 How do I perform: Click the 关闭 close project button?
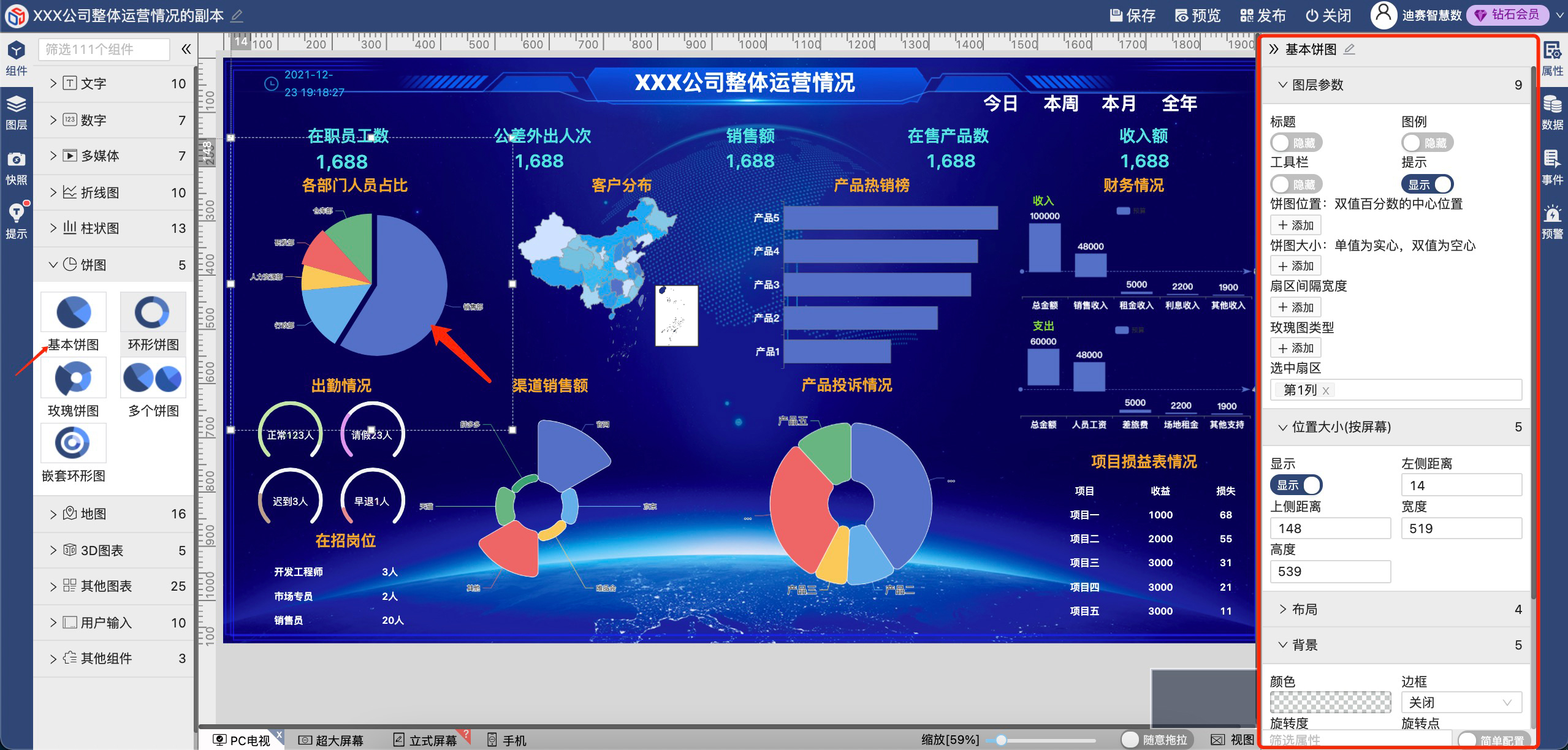(1328, 15)
